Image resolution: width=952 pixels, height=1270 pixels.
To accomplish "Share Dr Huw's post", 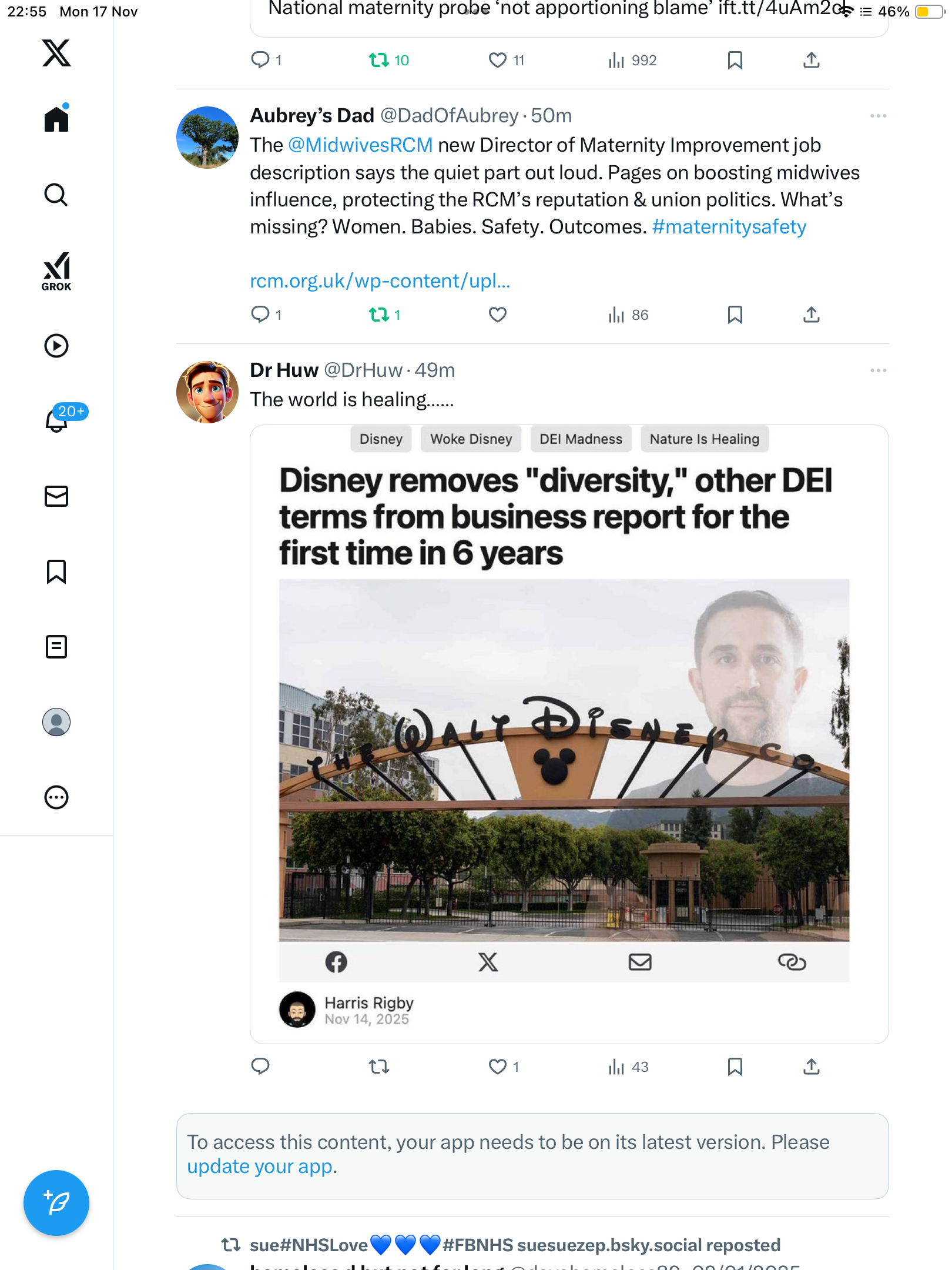I will coord(811,1067).
